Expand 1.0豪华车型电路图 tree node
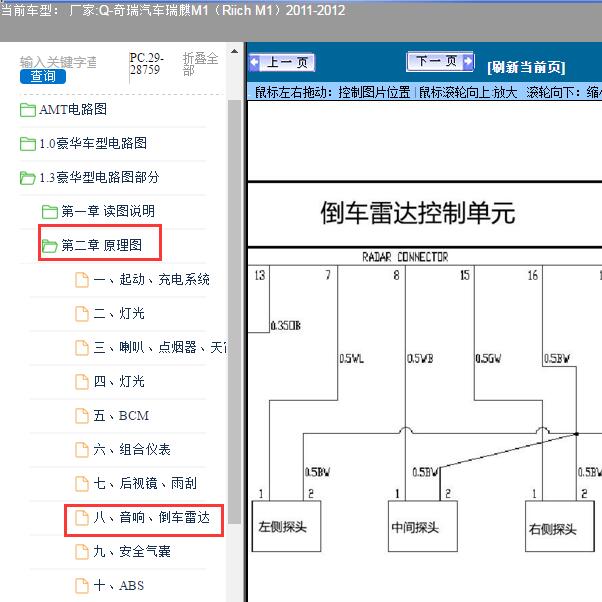This screenshot has height=602, width=602. 93,143
